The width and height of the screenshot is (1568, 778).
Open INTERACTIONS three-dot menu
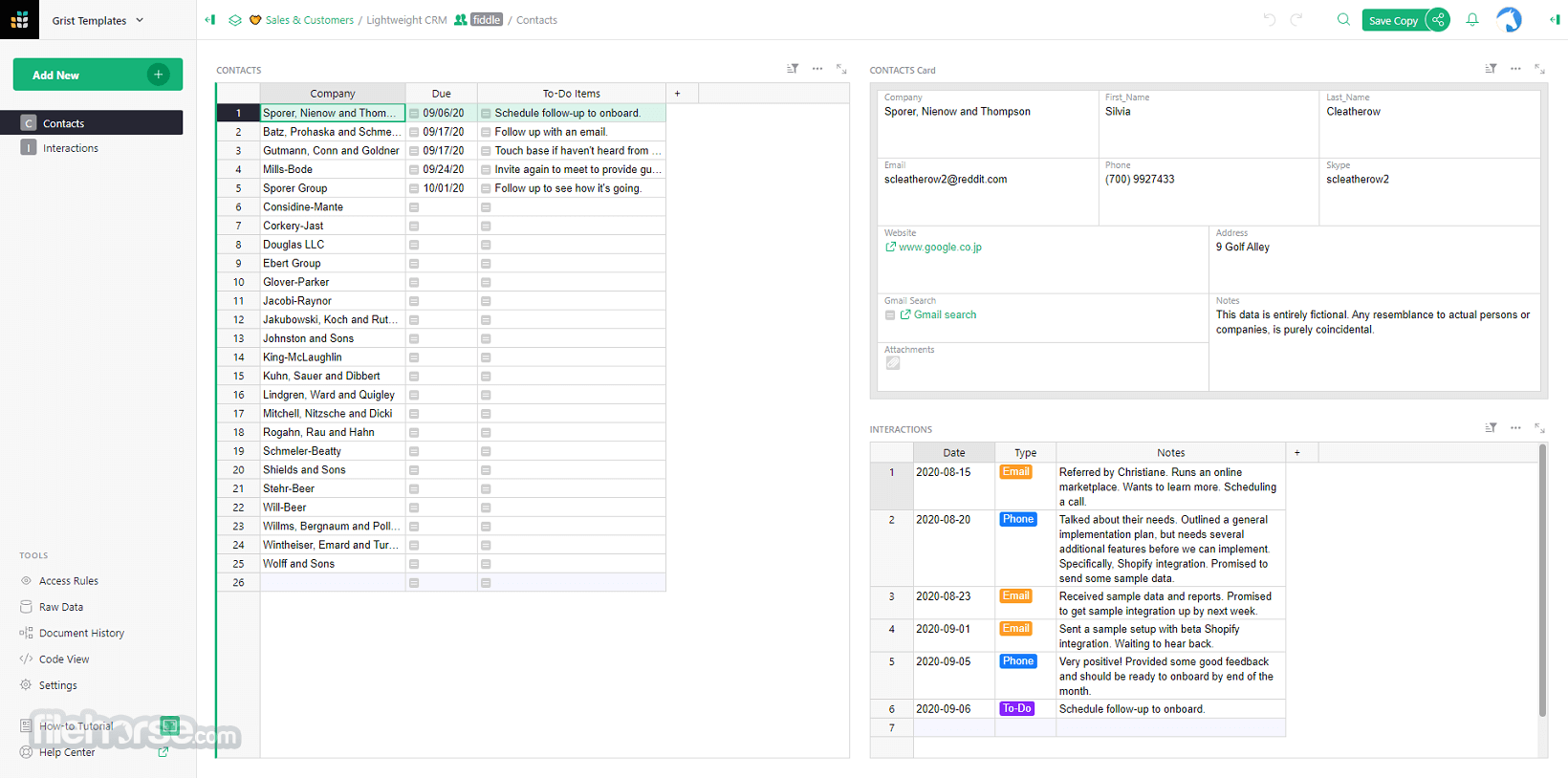1515,428
